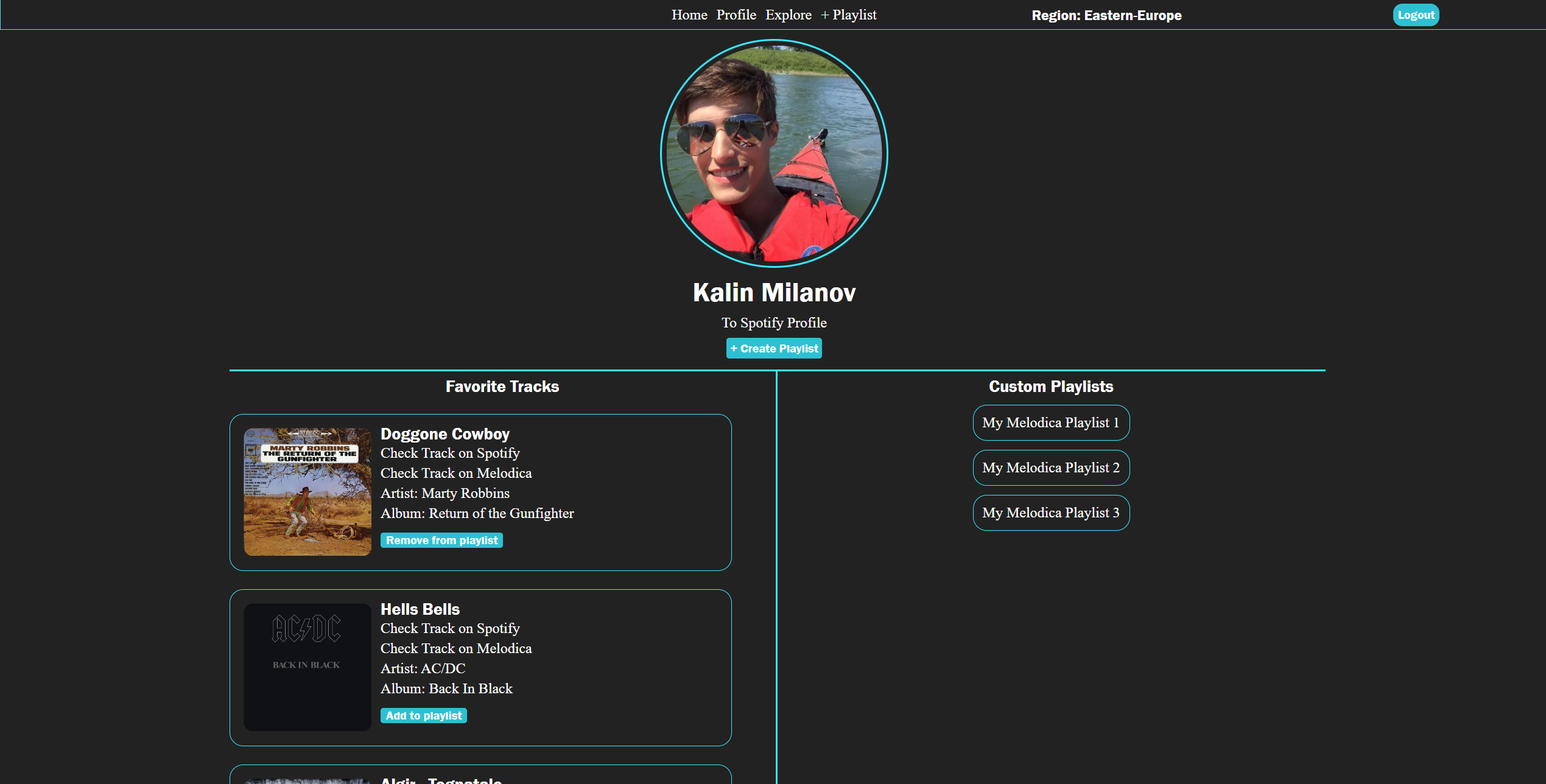Check Doggone Cowboy on Melodica
The image size is (1546, 784).
(x=455, y=473)
